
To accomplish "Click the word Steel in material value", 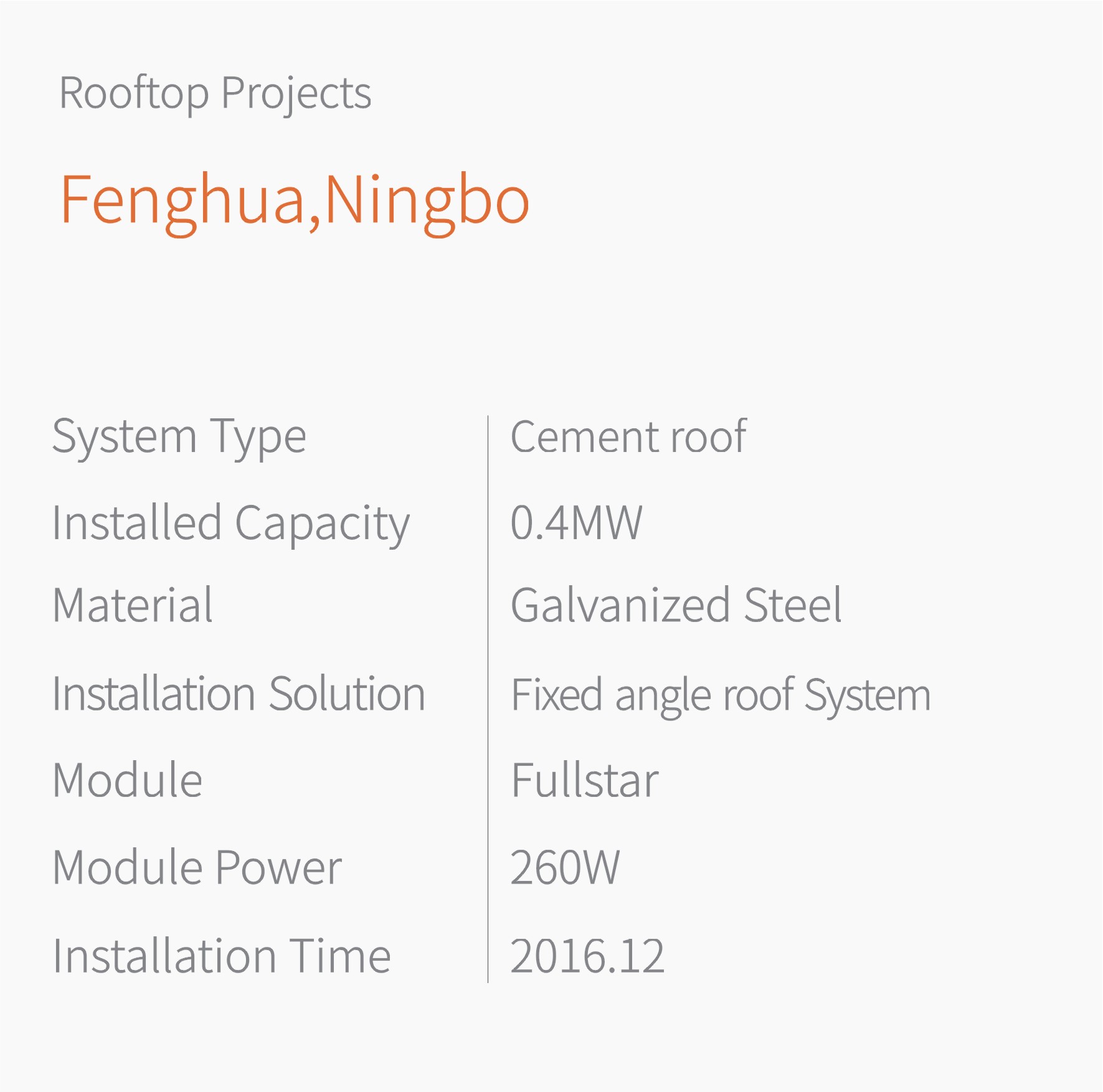I will 793,605.
